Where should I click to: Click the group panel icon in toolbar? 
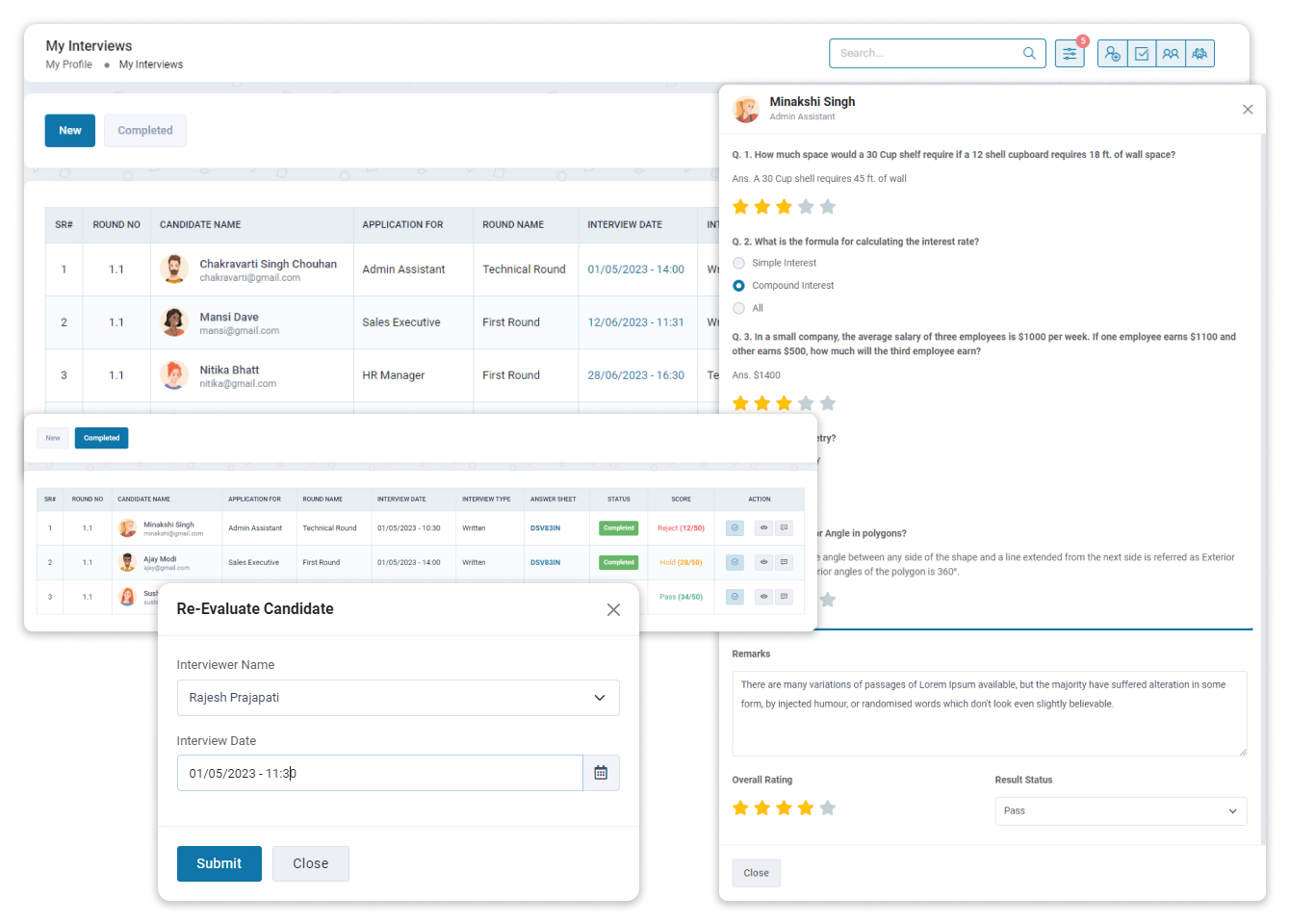(x=1200, y=54)
